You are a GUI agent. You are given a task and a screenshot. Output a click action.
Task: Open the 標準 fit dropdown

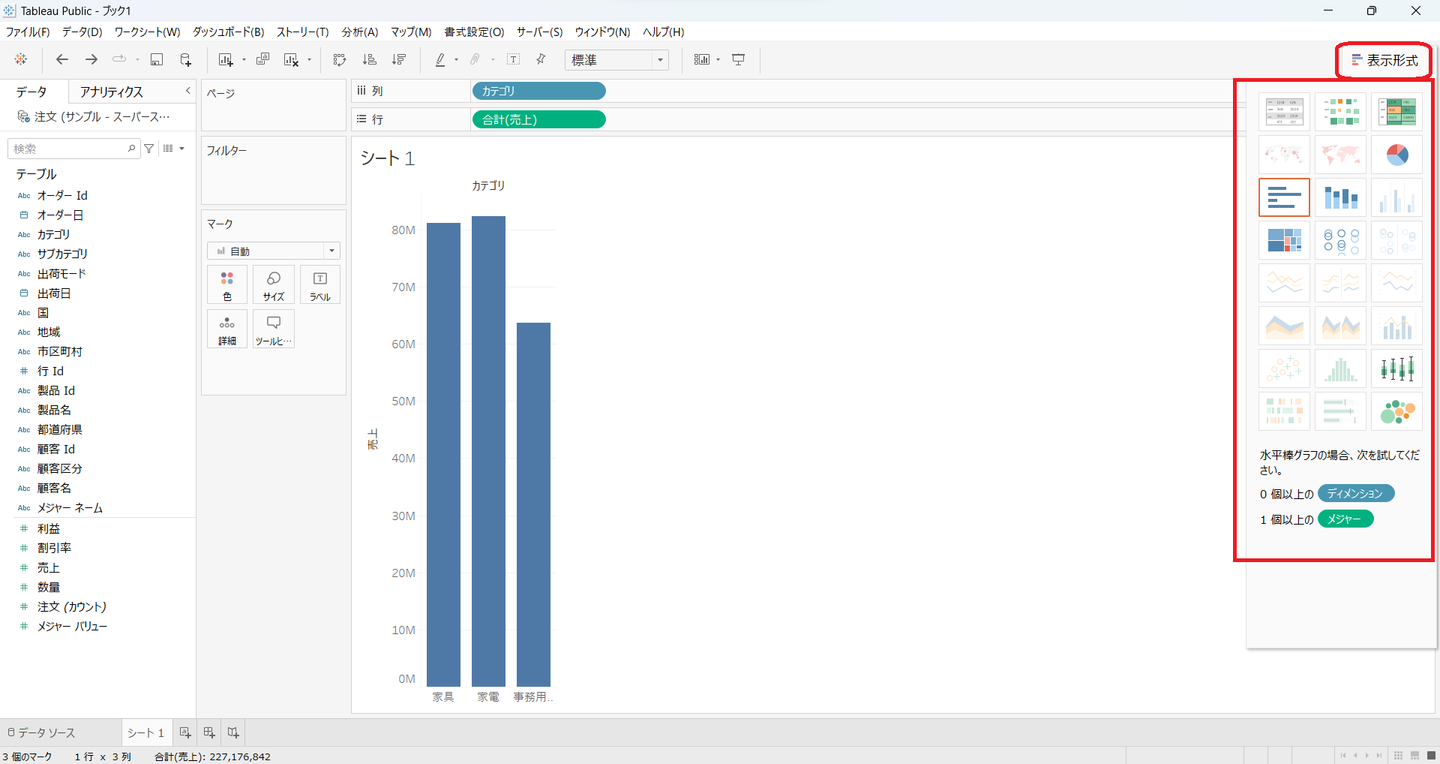(616, 60)
